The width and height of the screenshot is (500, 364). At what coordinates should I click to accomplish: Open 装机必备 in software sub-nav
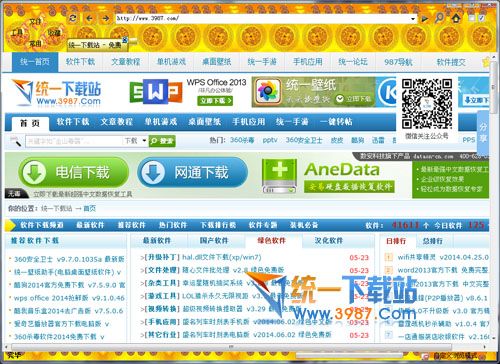point(304,225)
